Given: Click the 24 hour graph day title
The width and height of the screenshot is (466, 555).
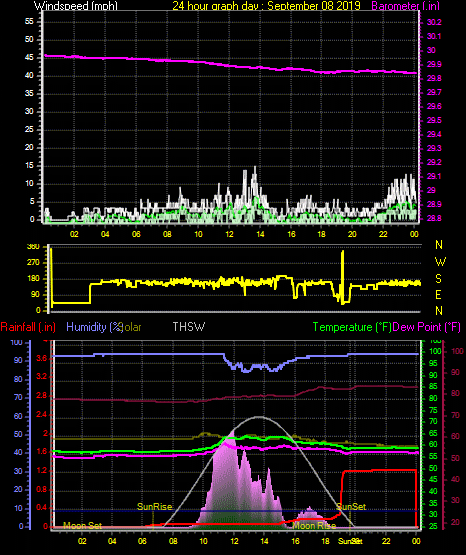Looking at the screenshot, I should (266, 6).
